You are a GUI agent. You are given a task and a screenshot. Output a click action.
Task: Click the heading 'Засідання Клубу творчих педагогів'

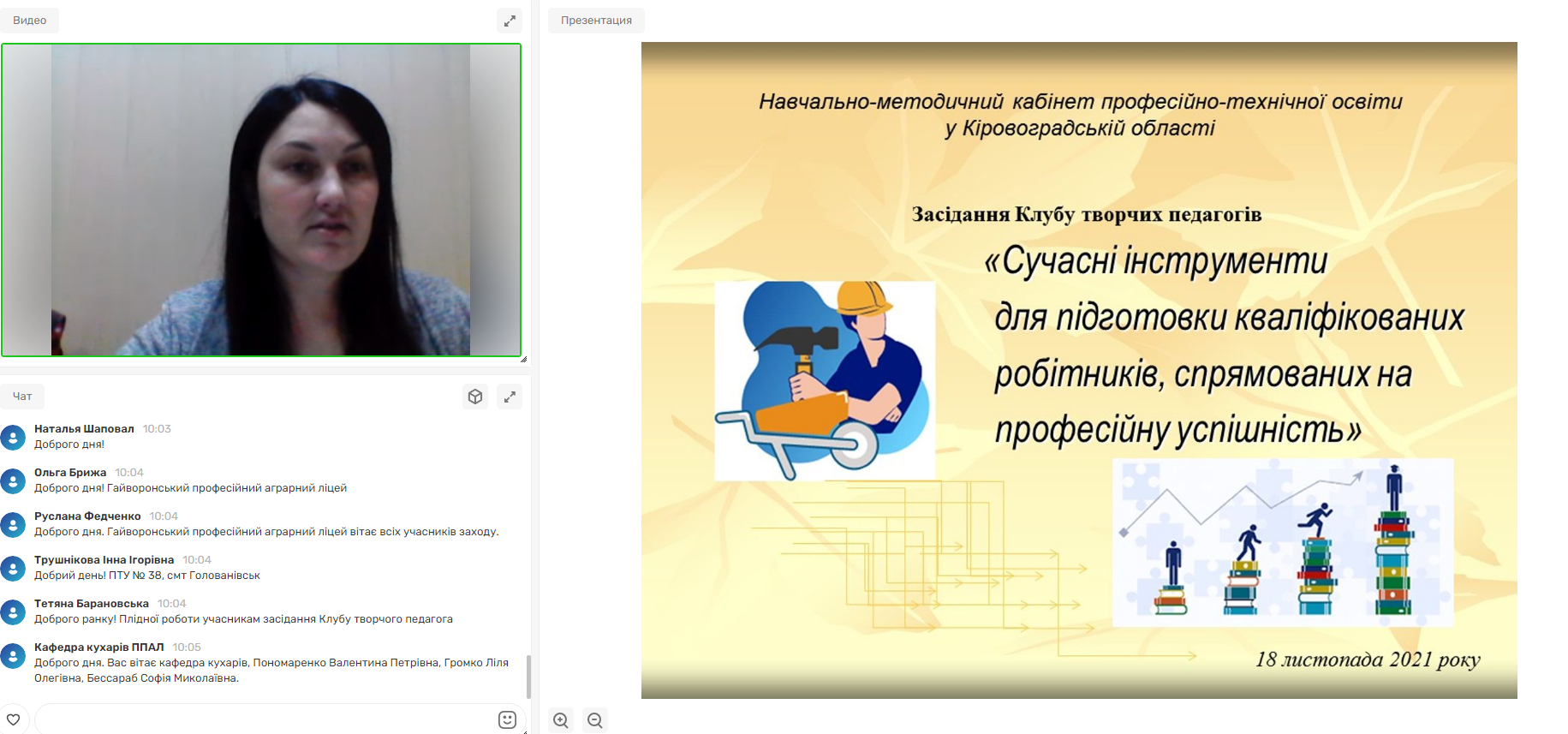(x=1087, y=214)
